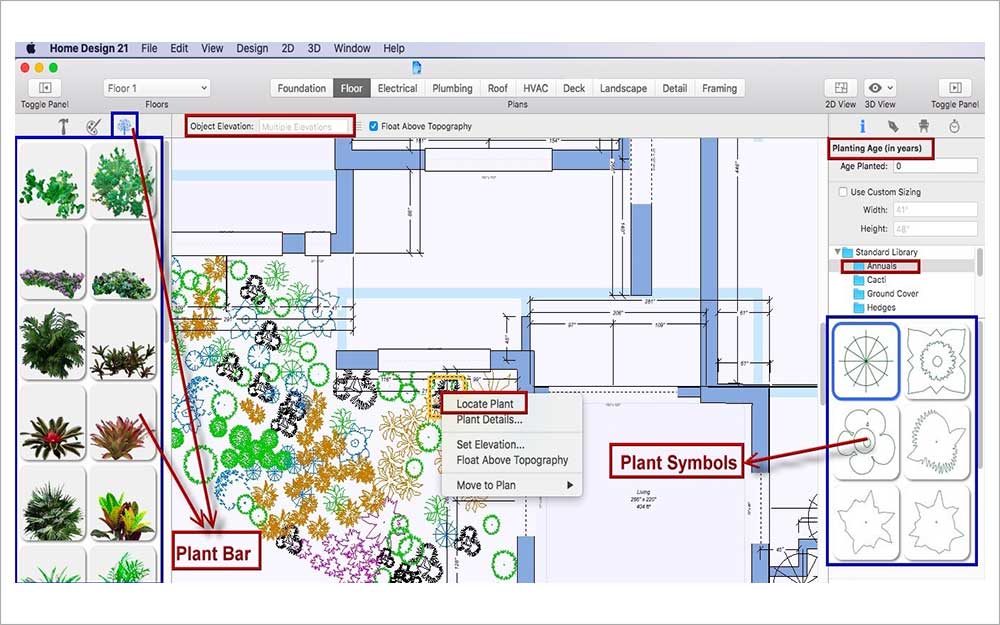Select the Ground Cover library folder
The width and height of the screenshot is (1000, 625).
892,293
